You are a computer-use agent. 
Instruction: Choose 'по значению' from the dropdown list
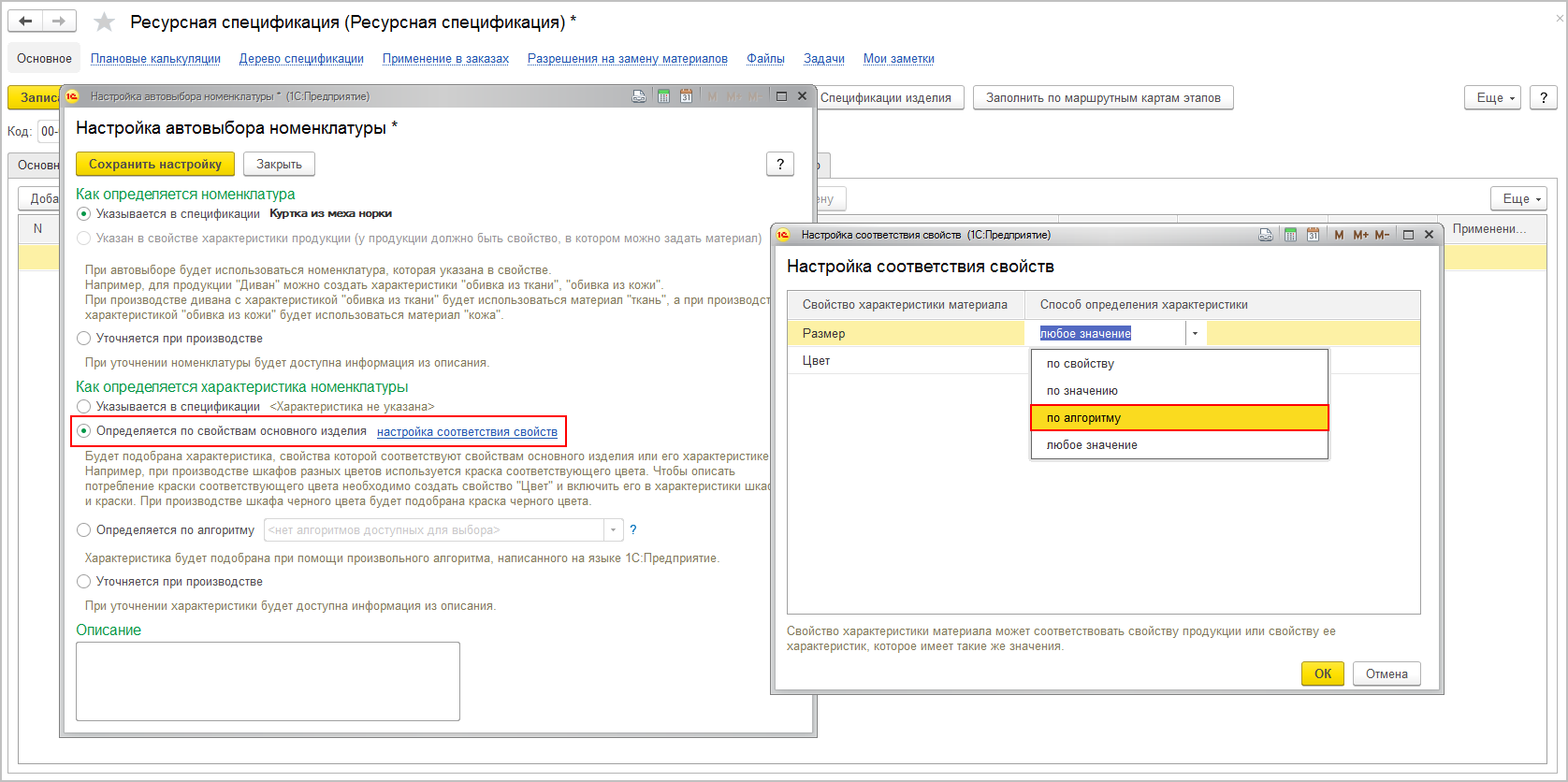click(x=1180, y=391)
